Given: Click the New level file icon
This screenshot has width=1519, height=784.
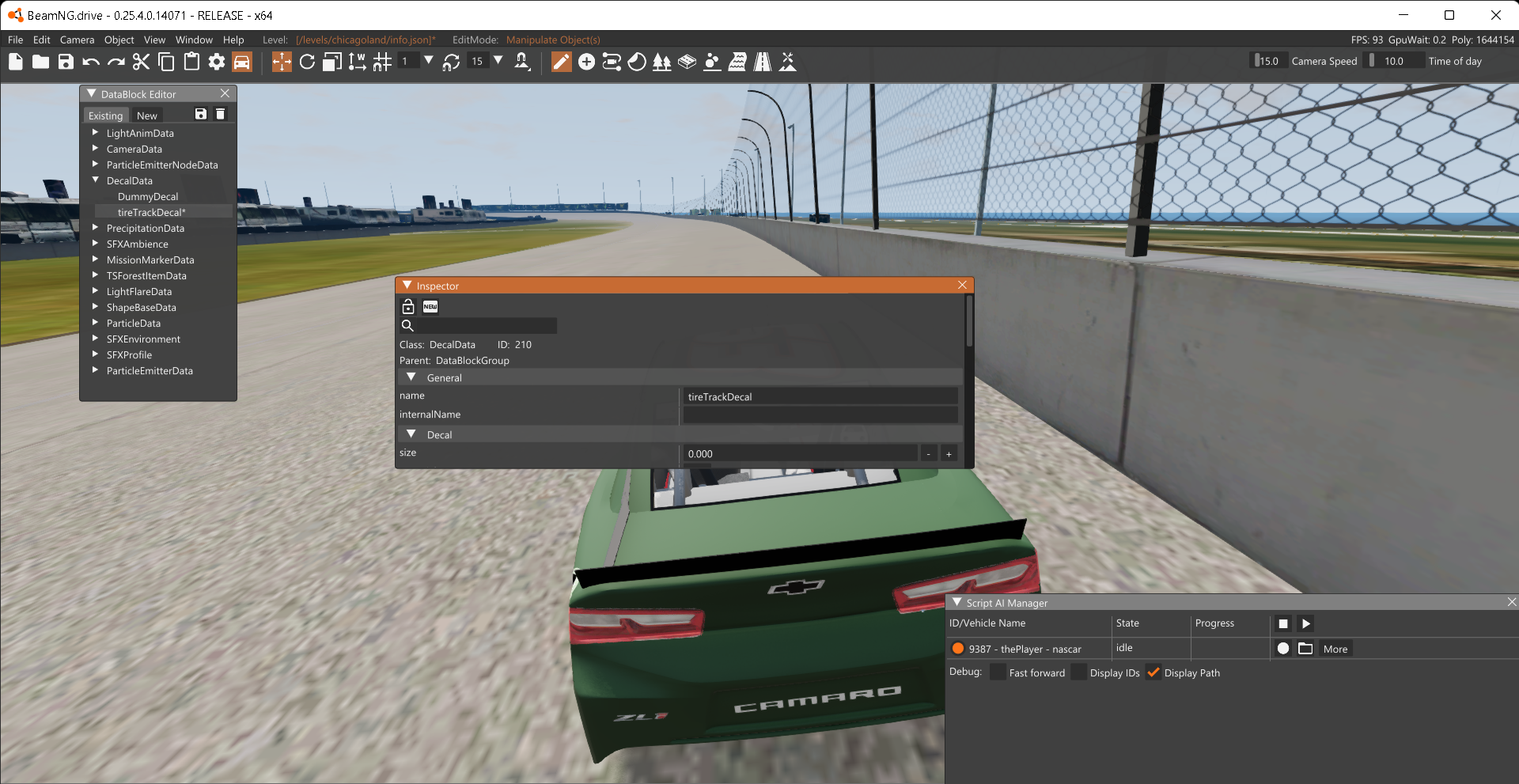Looking at the screenshot, I should point(16,62).
